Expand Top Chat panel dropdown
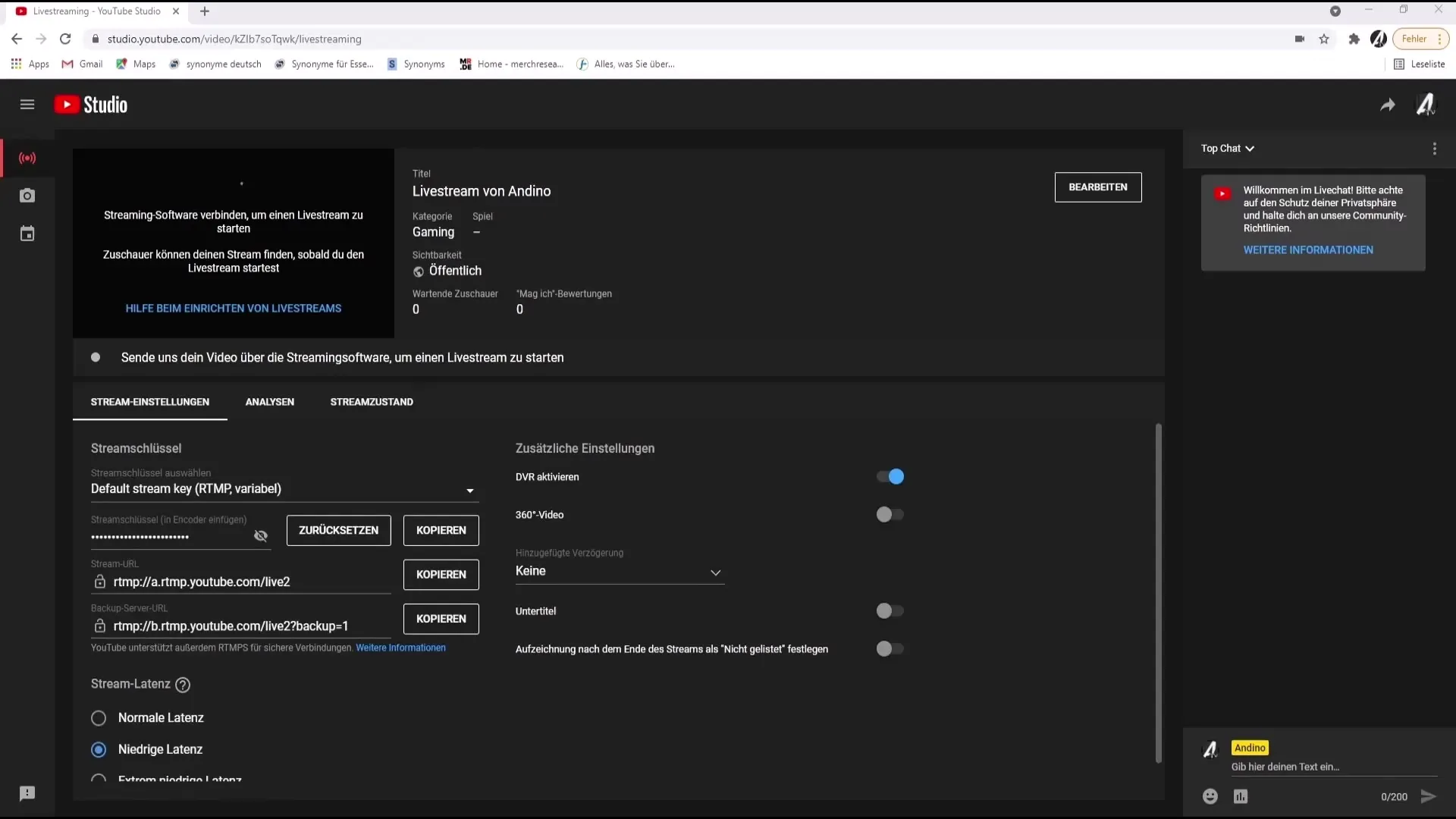1456x819 pixels. click(1227, 148)
